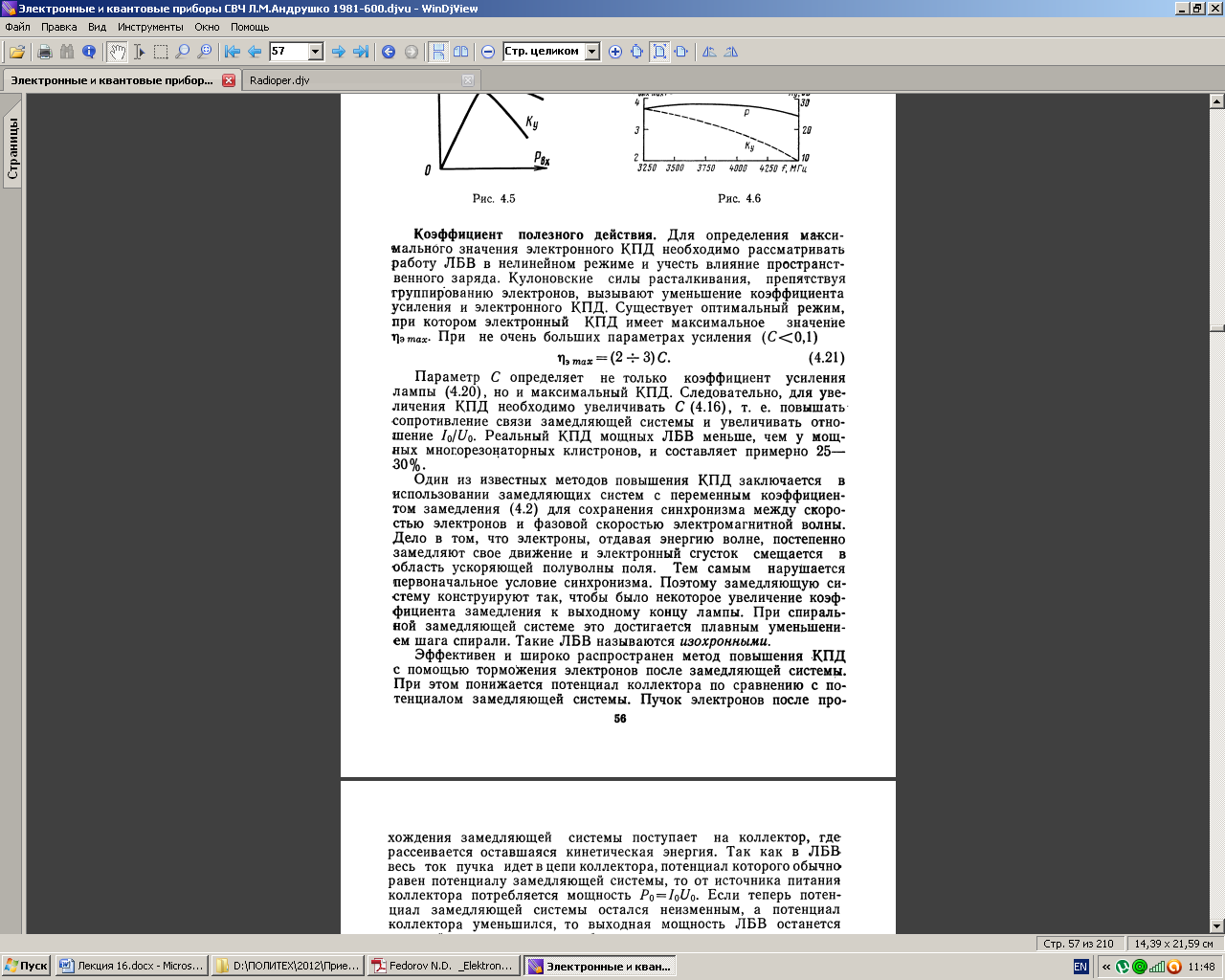The image size is (1225, 980).
Task: Jump to the last page
Action: tap(361, 52)
